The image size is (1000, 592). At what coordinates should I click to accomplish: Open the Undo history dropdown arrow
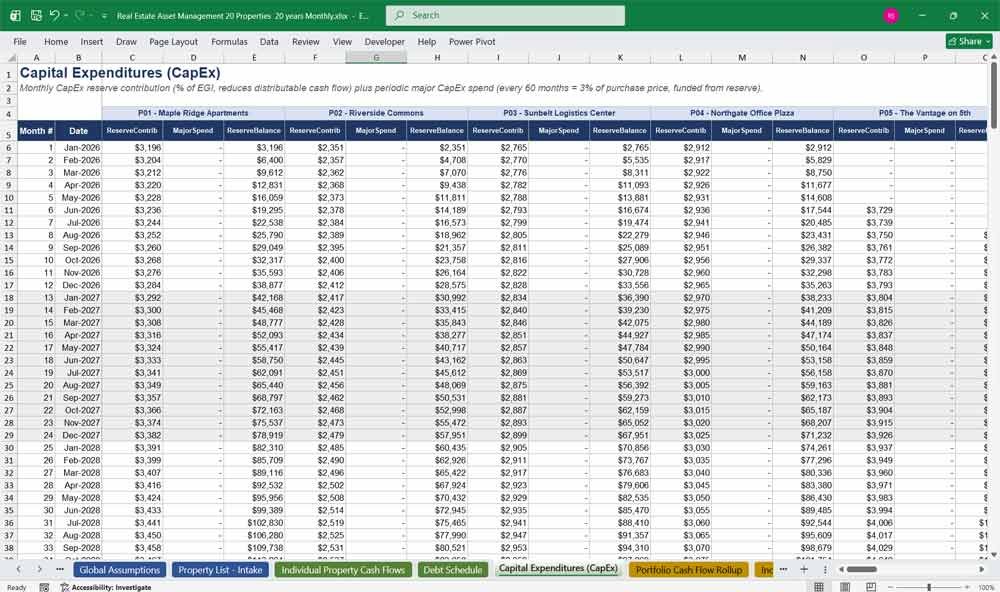point(66,15)
